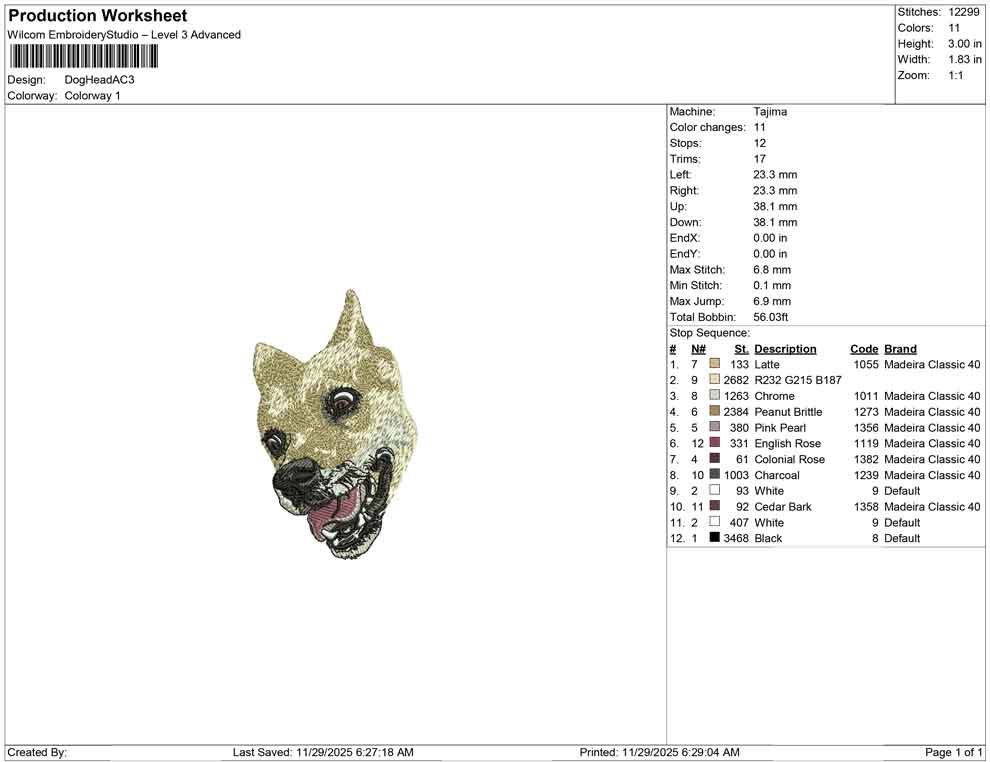Click the Latte thread color swatch
The image size is (990, 762).
[x=714, y=364]
